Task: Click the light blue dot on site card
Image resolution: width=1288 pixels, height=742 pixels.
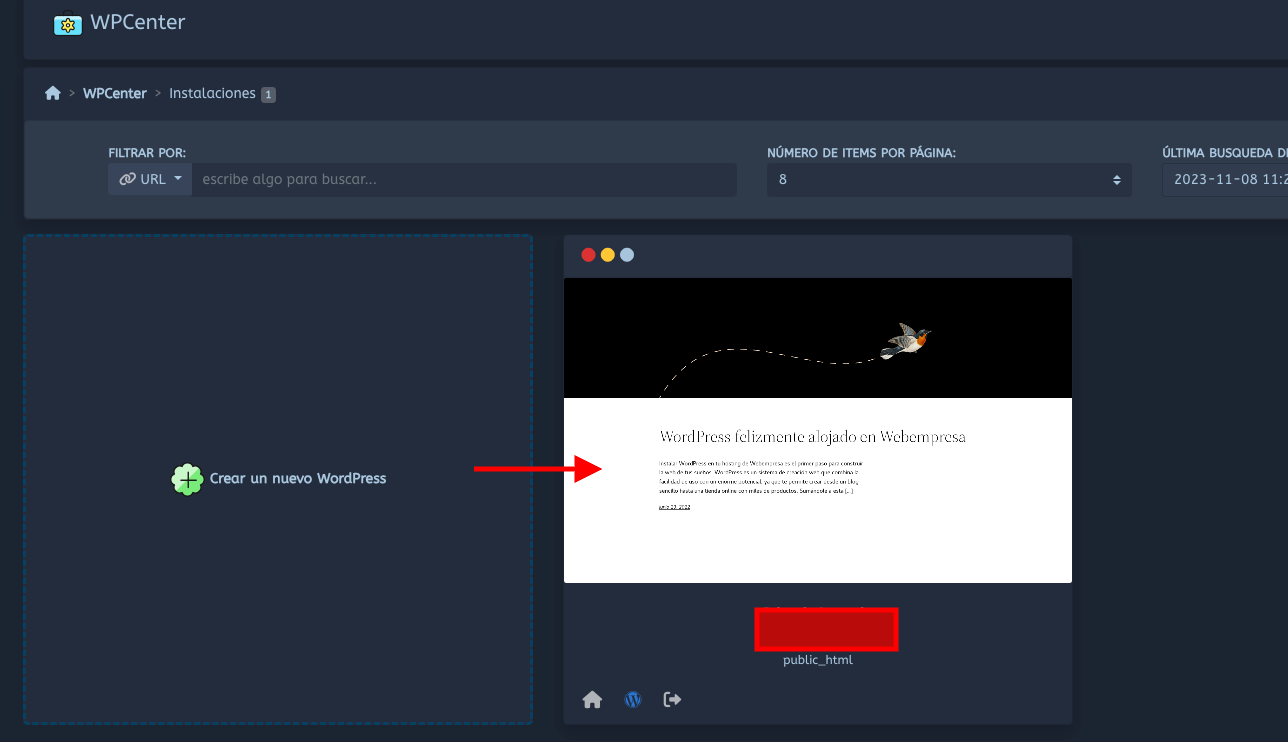Action: [627, 255]
